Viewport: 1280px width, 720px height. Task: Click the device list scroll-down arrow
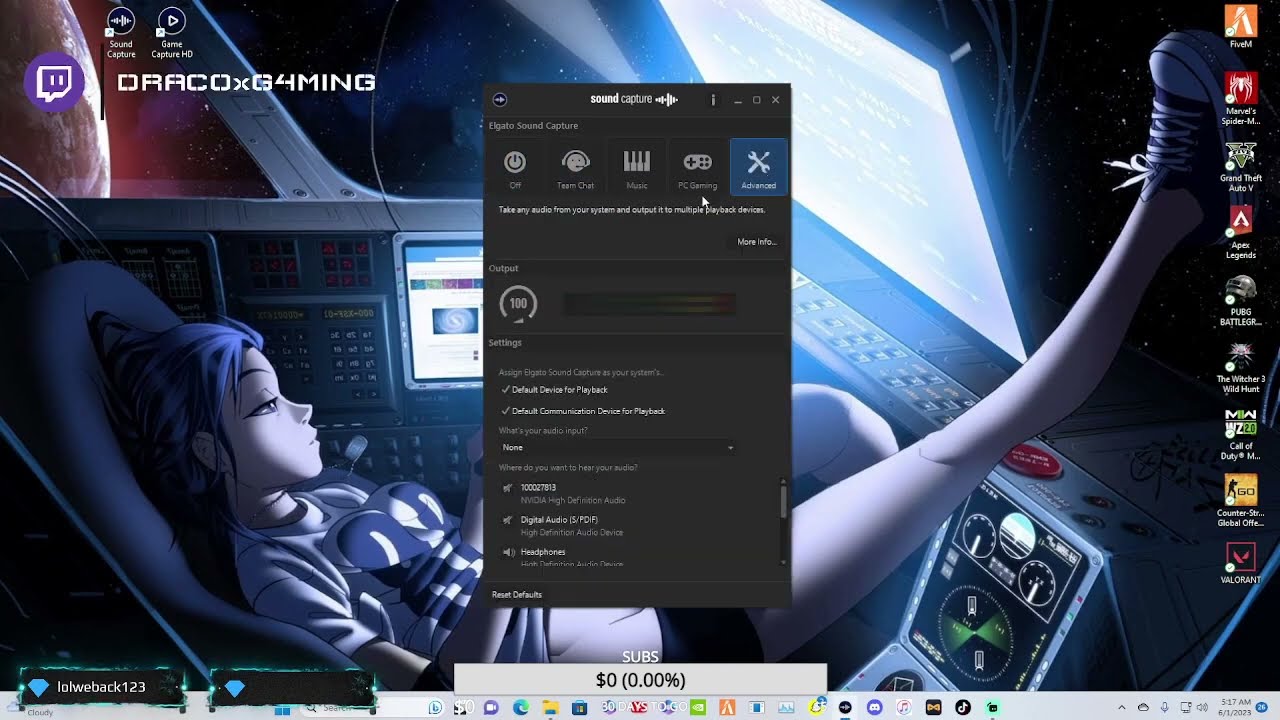pos(783,563)
